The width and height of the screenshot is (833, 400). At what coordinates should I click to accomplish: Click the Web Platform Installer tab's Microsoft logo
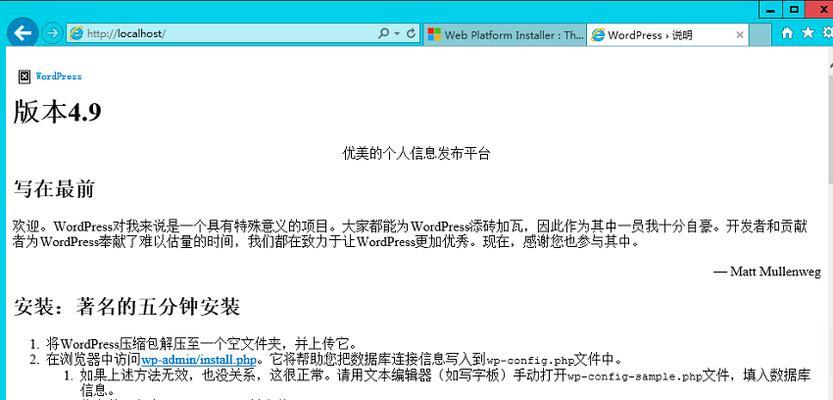tap(434, 35)
